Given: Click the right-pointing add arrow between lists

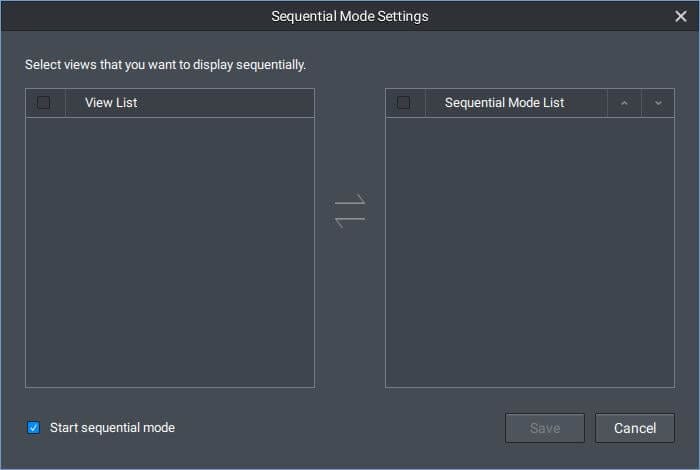Looking at the screenshot, I should click(350, 201).
